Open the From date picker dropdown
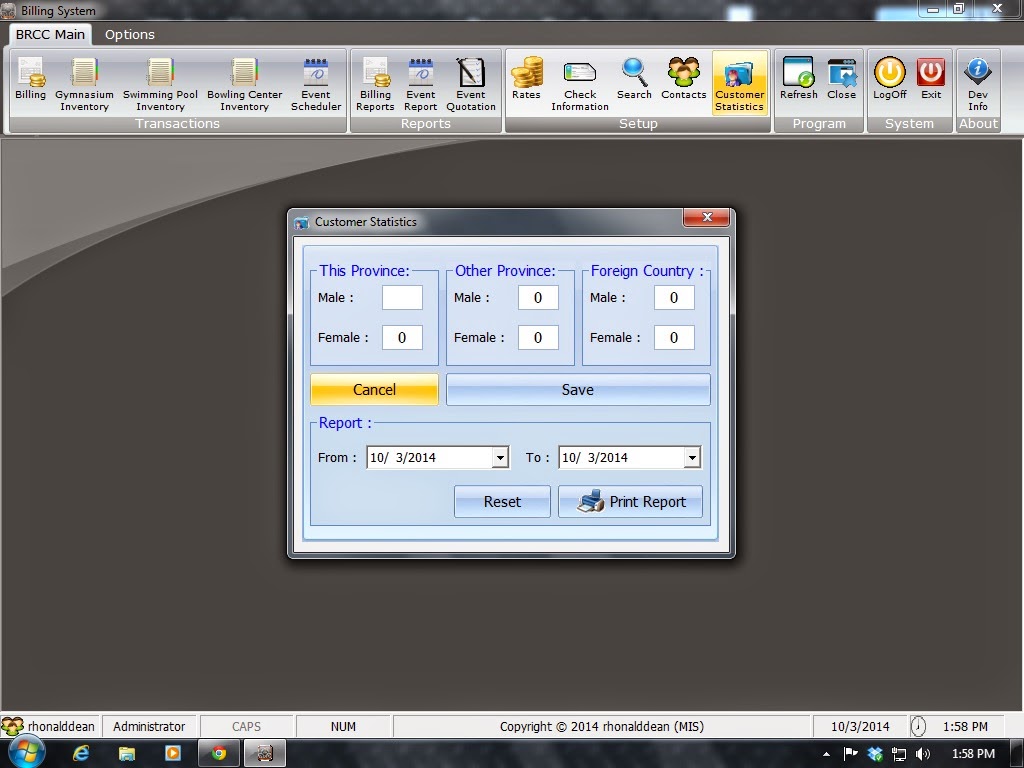Screen dimensions: 1024x768 click(500, 457)
